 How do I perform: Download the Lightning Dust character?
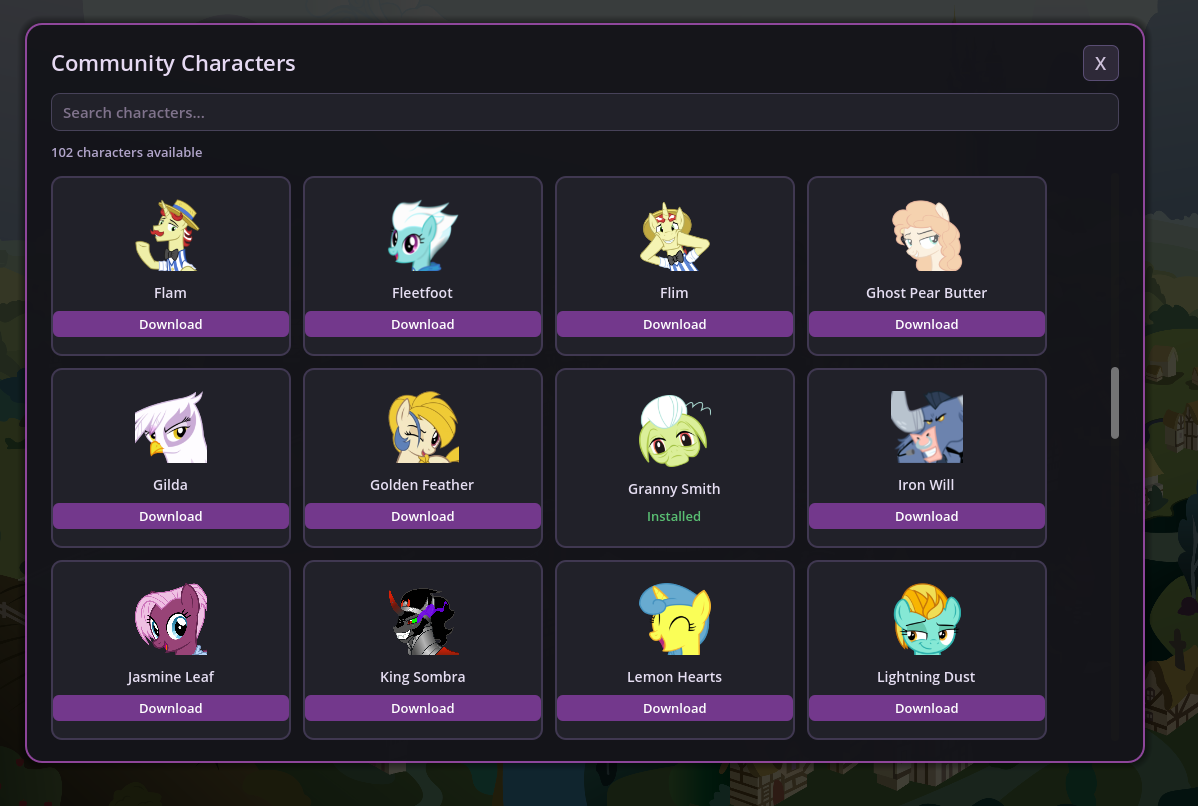click(x=927, y=707)
